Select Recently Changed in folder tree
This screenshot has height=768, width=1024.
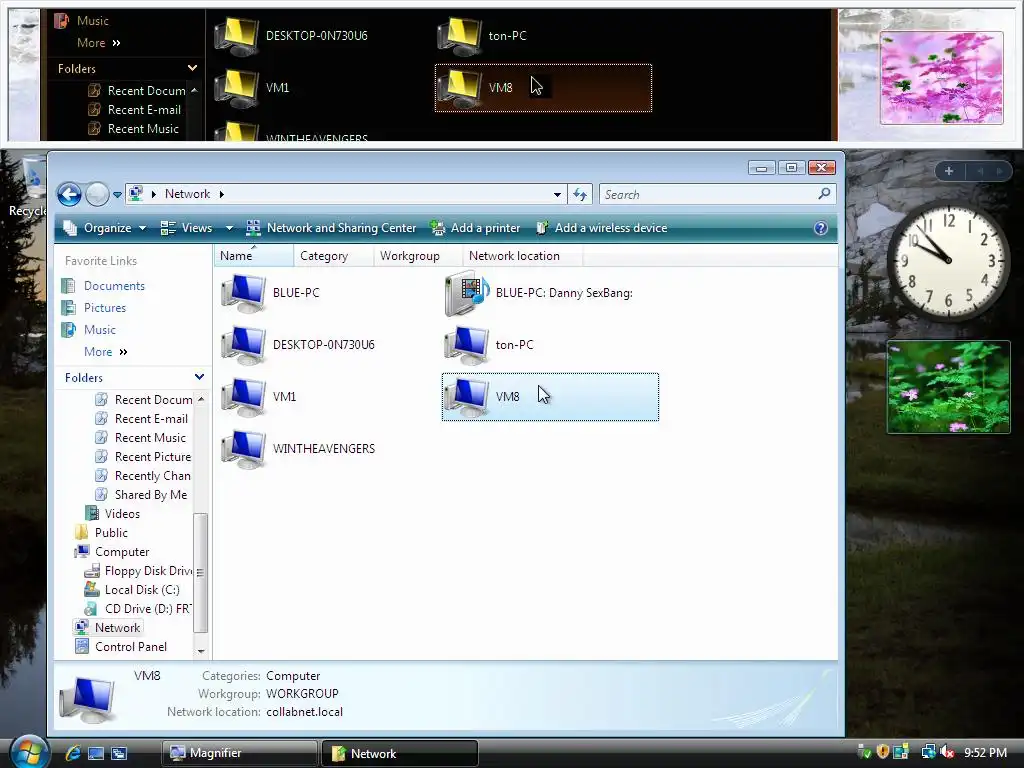(143, 475)
